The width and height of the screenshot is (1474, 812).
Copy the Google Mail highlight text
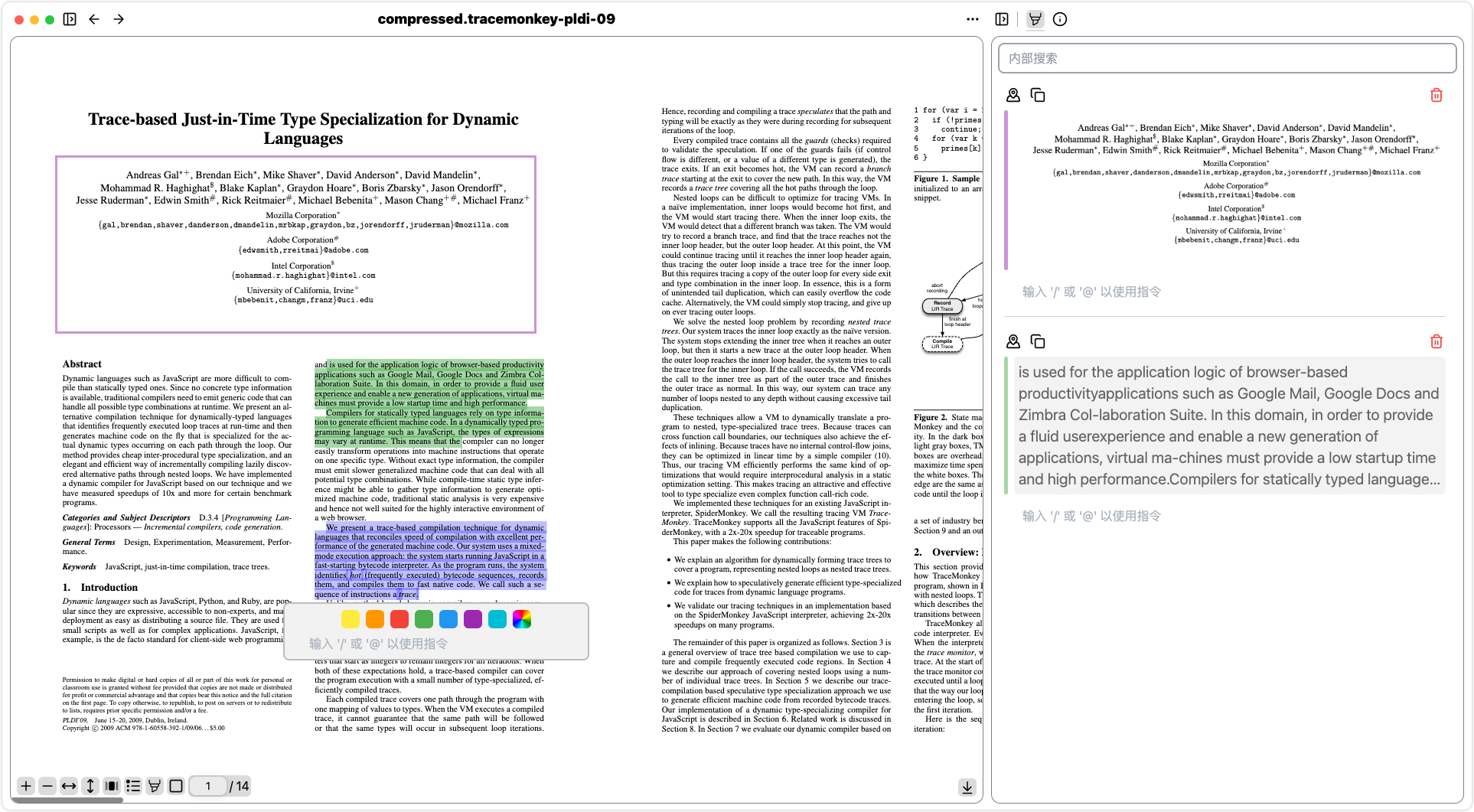click(1038, 341)
